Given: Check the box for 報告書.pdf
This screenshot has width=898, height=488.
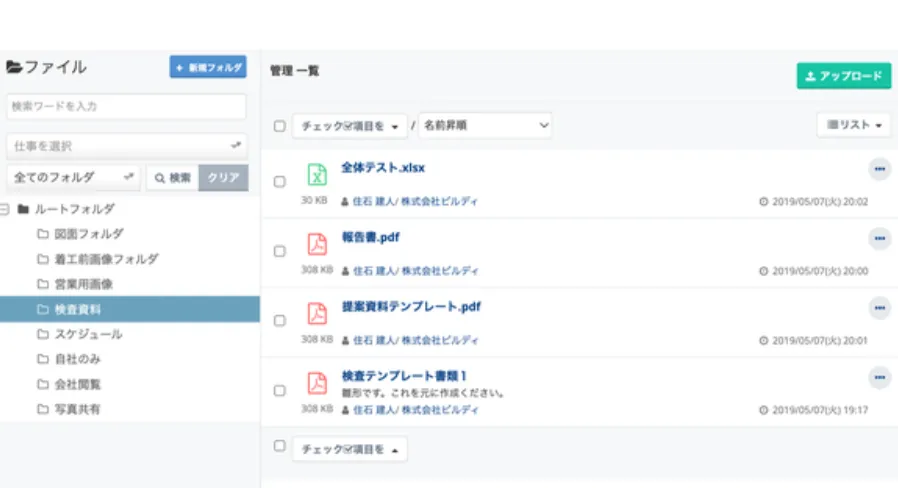Looking at the screenshot, I should point(279,251).
